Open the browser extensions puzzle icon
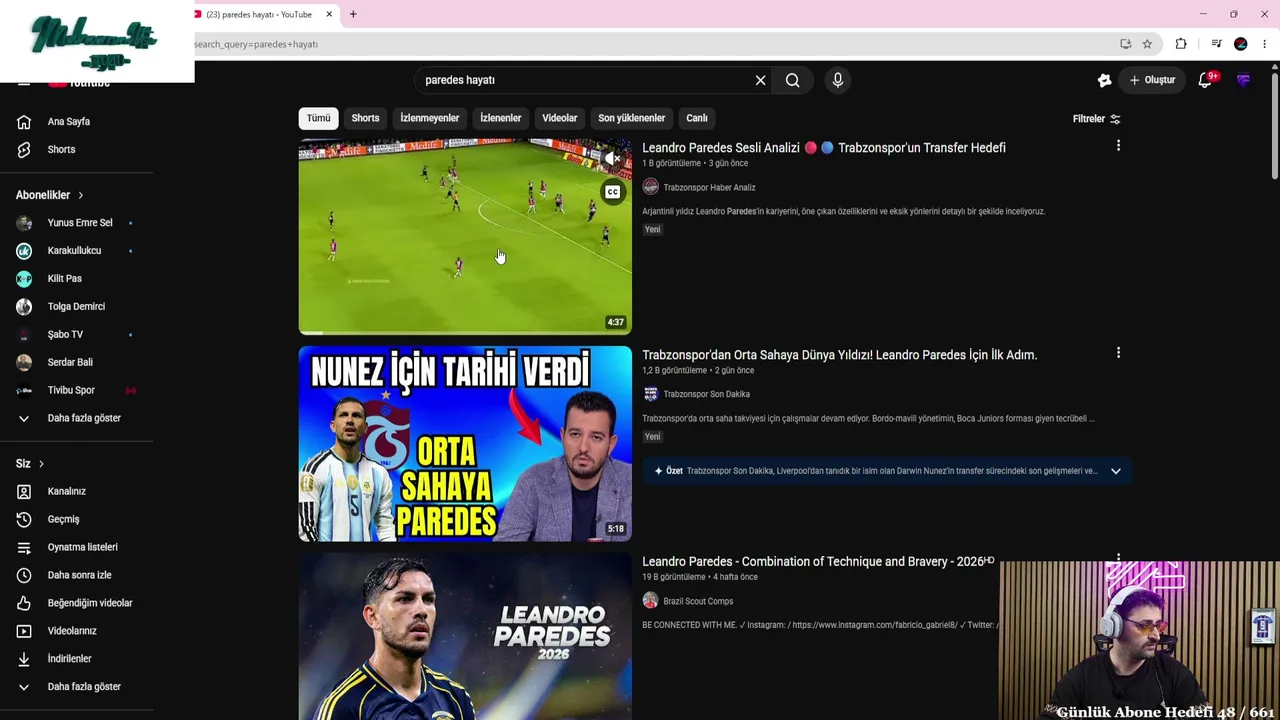 click(1181, 44)
